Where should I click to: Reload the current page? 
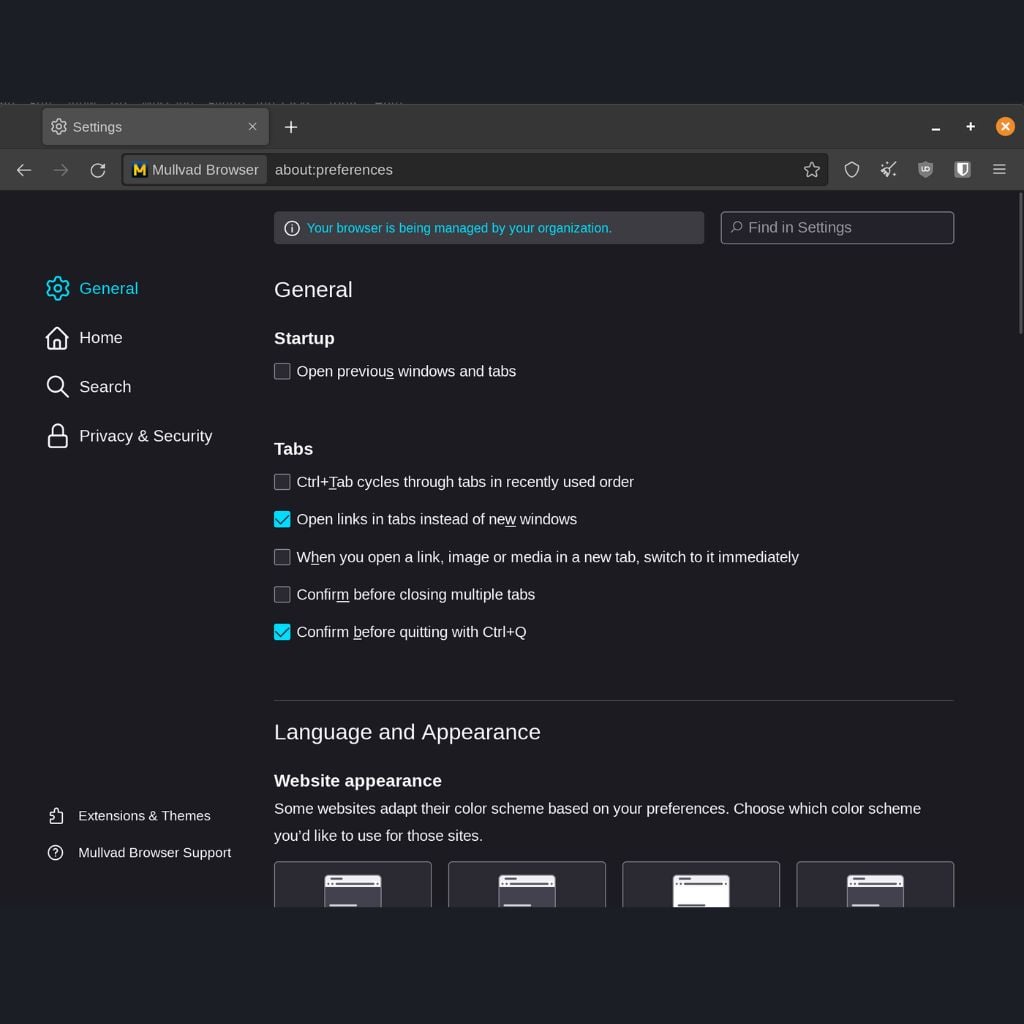[x=98, y=170]
